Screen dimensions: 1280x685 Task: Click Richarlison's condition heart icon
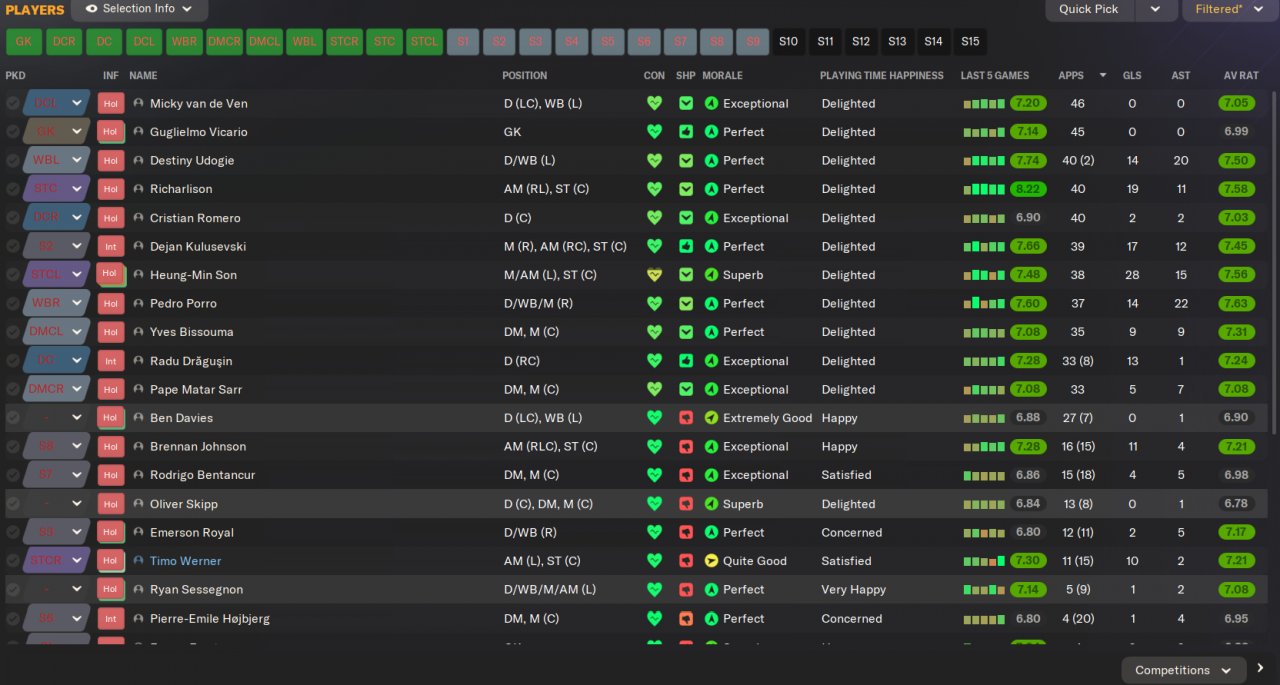(654, 189)
